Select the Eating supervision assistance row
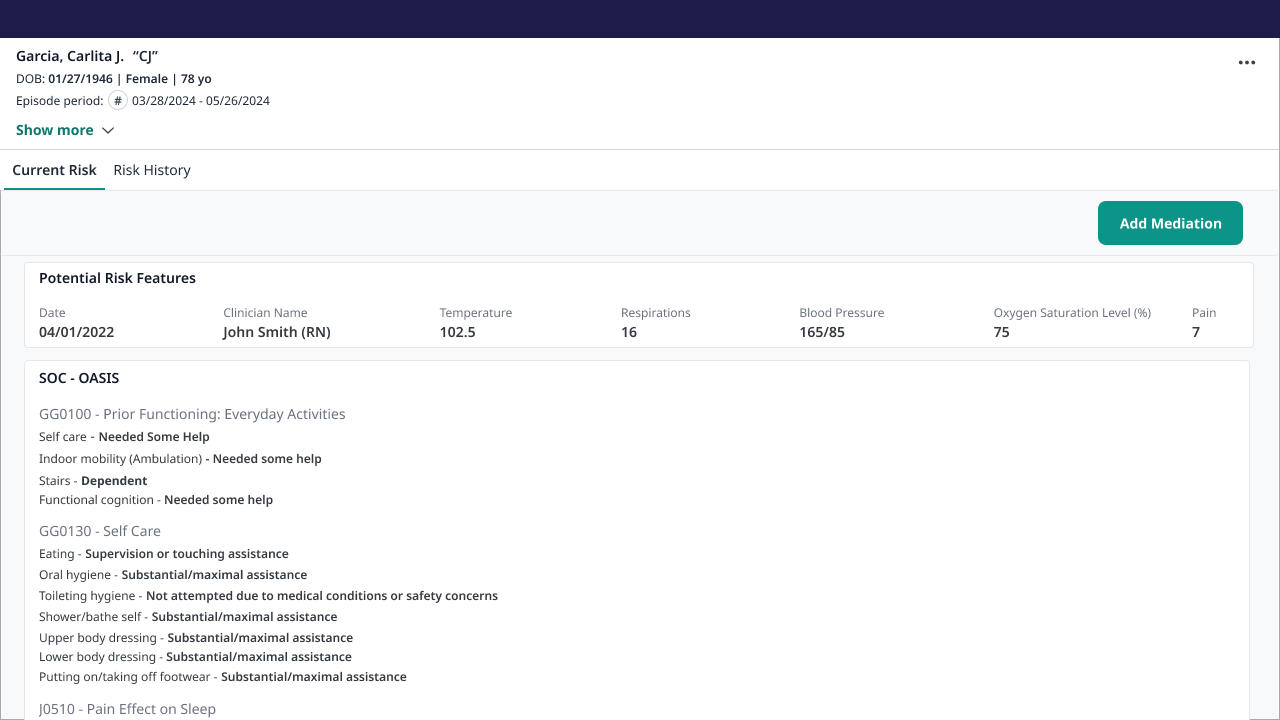Viewport: 1280px width, 720px height. pos(164,554)
